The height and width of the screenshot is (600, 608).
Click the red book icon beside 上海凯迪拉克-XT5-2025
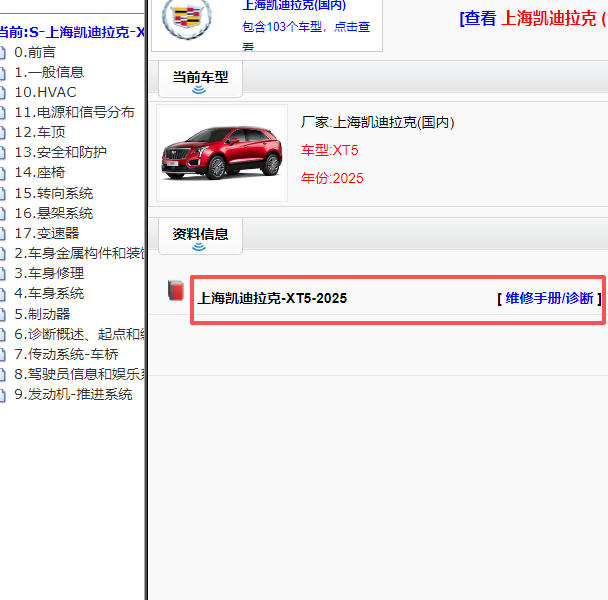tap(176, 290)
